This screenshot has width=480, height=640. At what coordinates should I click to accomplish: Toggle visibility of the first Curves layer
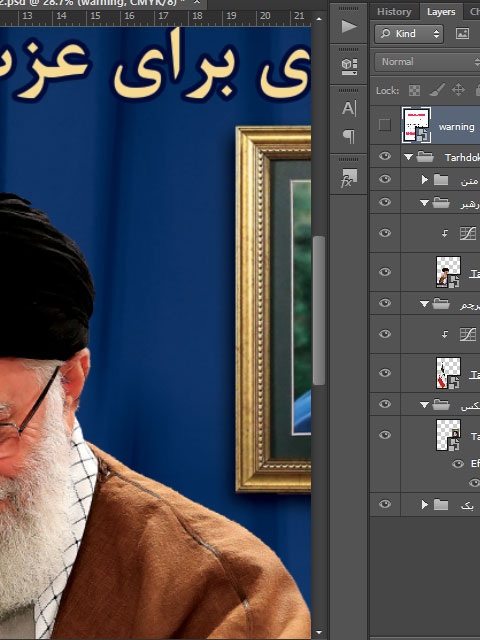[384, 233]
